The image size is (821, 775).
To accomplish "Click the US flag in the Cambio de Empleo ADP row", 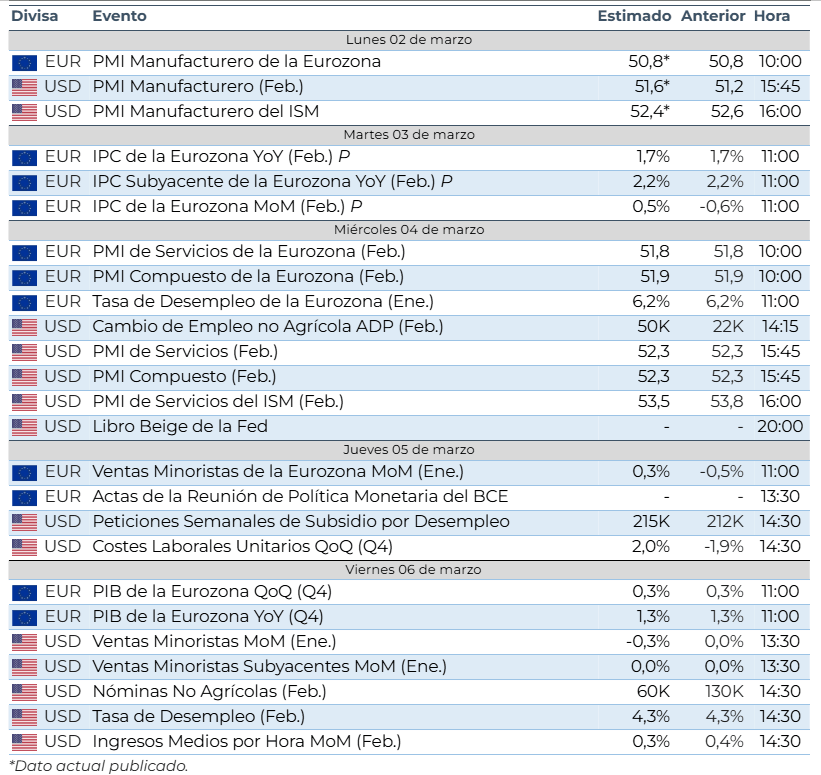I will coord(25,327).
